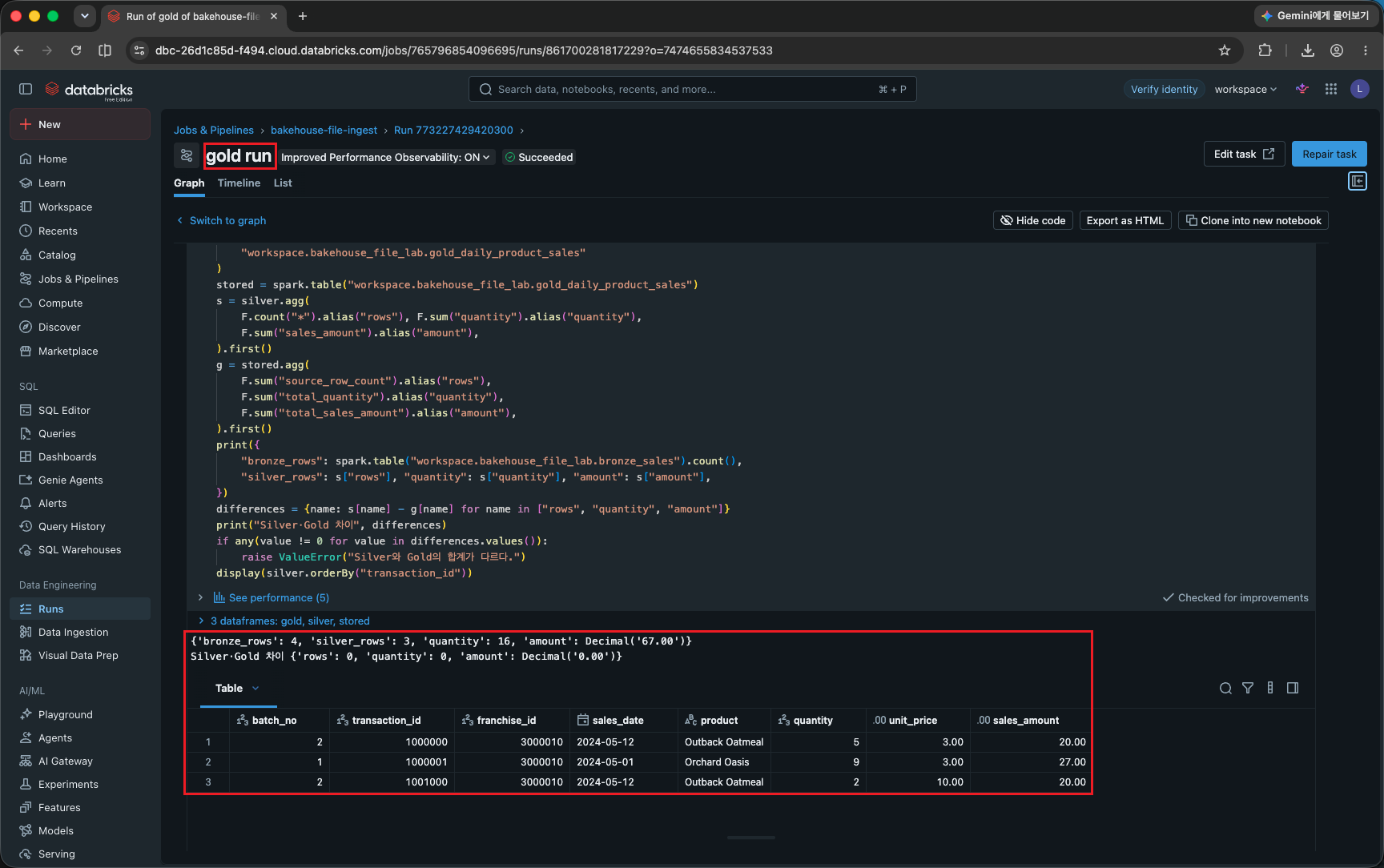Image resolution: width=1384 pixels, height=868 pixels.
Task: Open the apps grid icon
Action: (1331, 89)
